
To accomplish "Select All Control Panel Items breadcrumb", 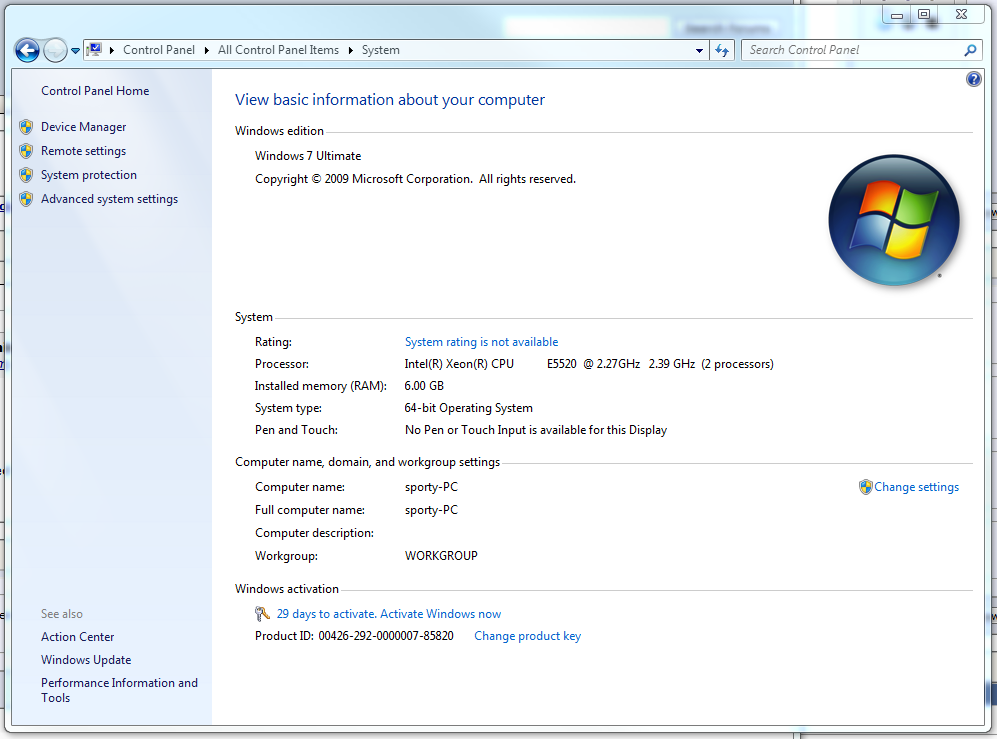I will [278, 50].
